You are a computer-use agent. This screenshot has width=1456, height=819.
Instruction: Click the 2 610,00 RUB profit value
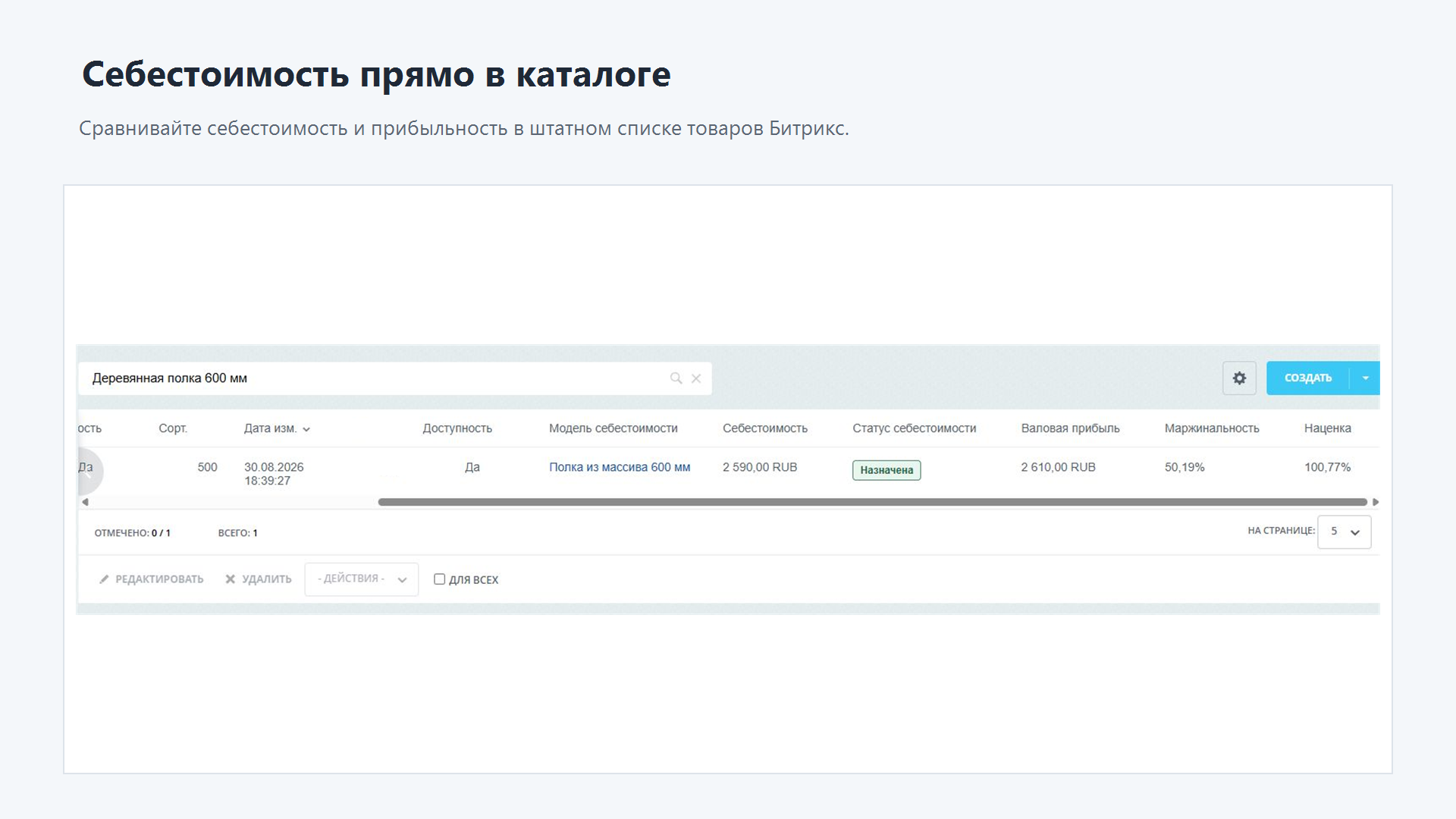click(1058, 467)
